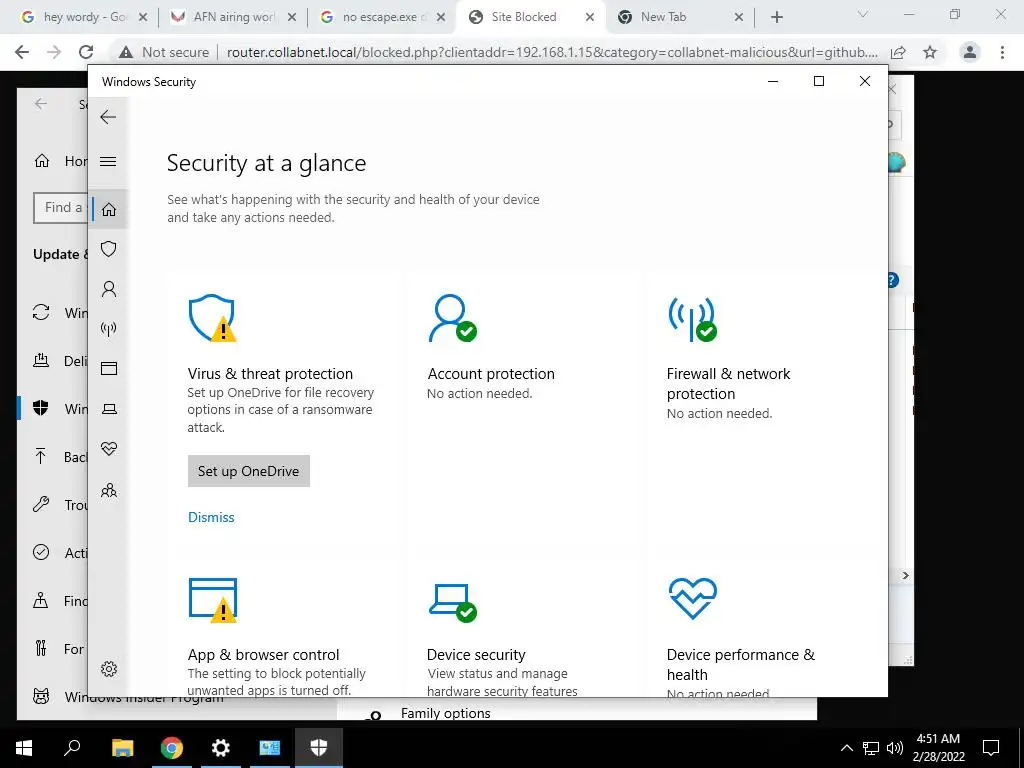1024x768 pixels.
Task: Open taskbar clock and date
Action: point(938,748)
